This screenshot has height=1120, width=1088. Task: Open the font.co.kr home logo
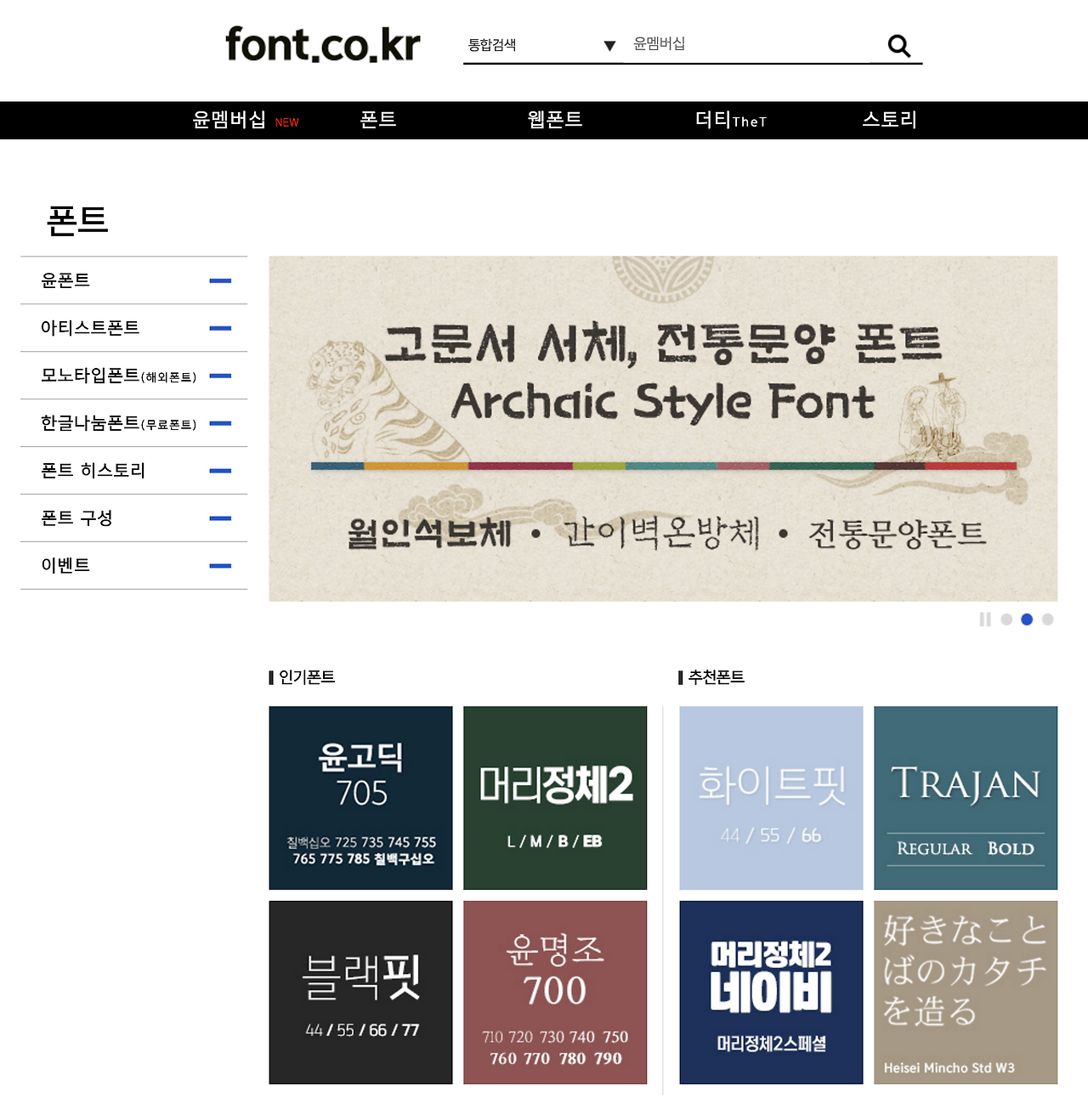(323, 45)
